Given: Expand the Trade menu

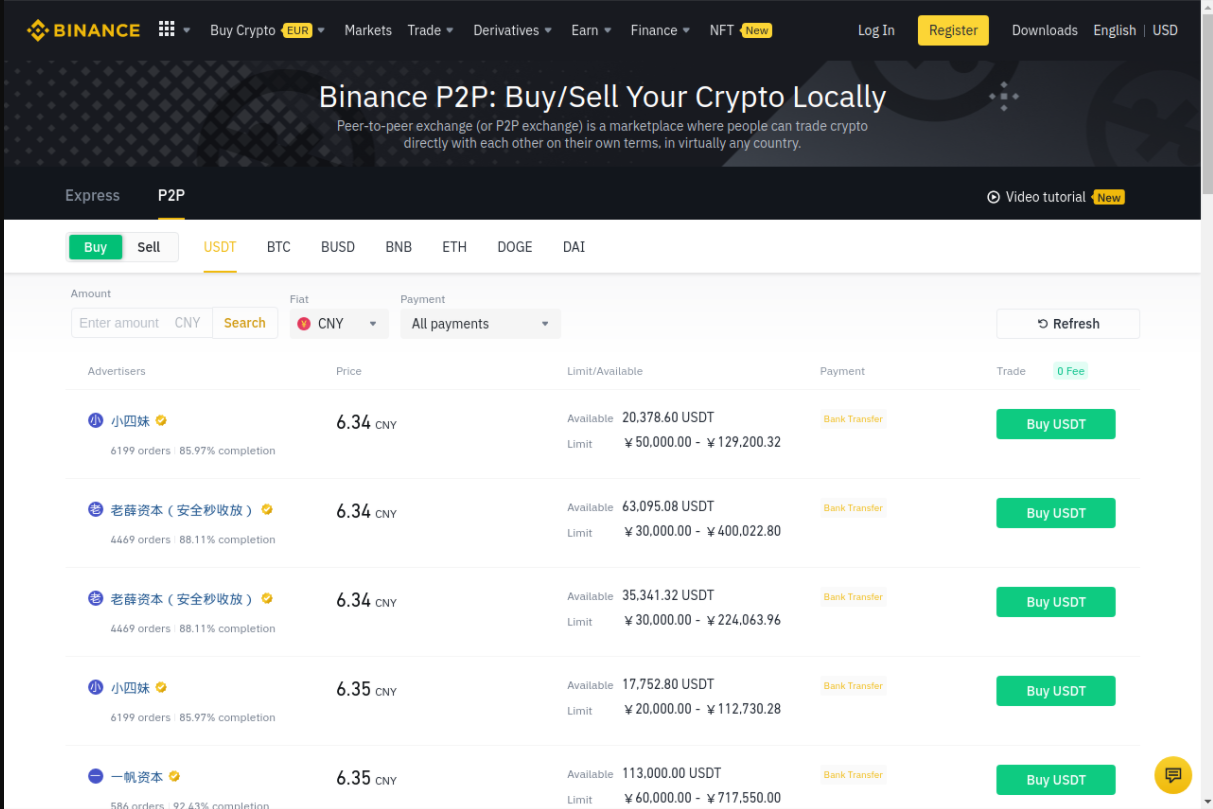Looking at the screenshot, I should pos(431,30).
